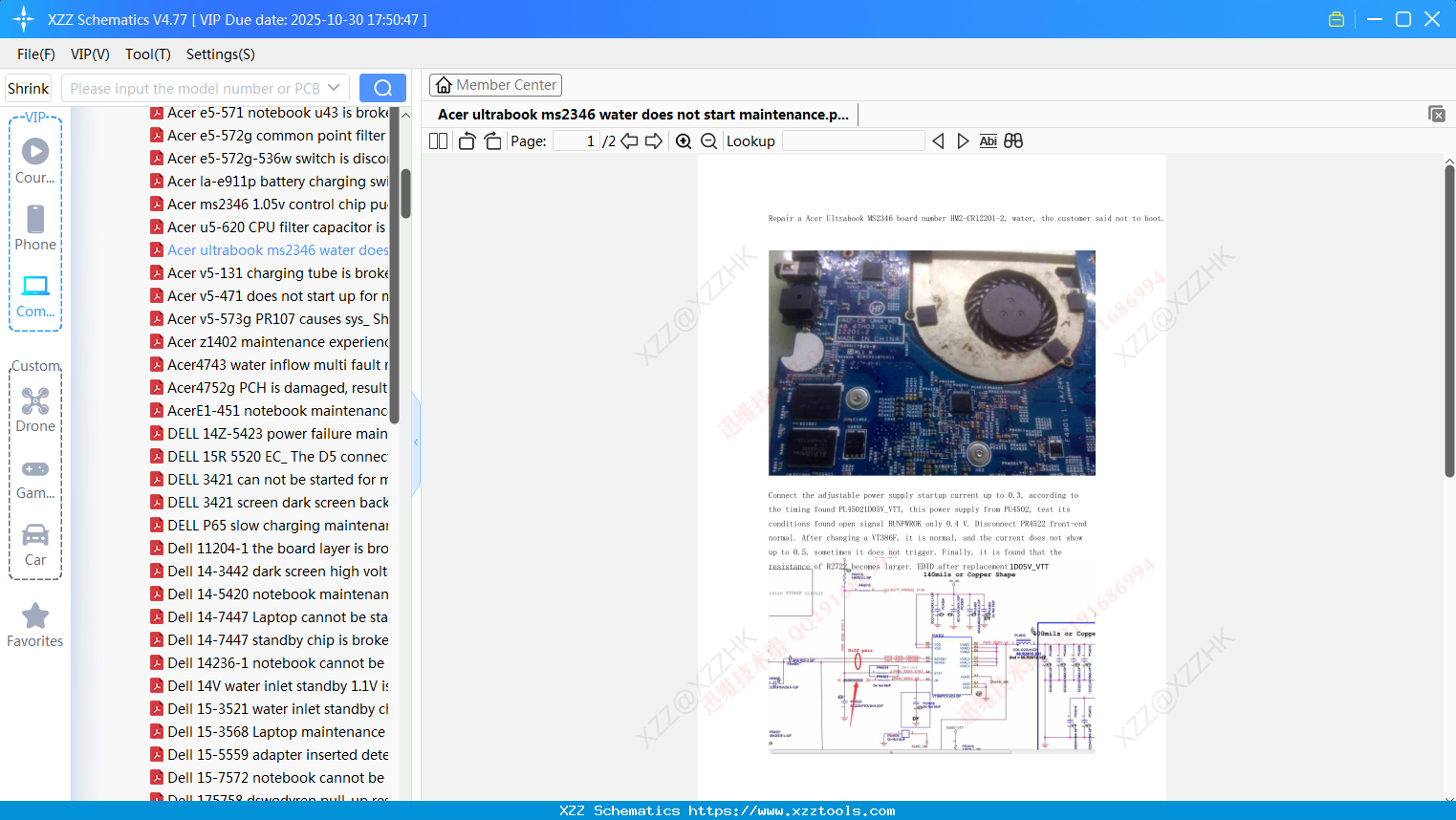Screen dimensions: 1456x820
Task: Open 'Acer v5-131 charging tube' file
Action: click(x=270, y=273)
